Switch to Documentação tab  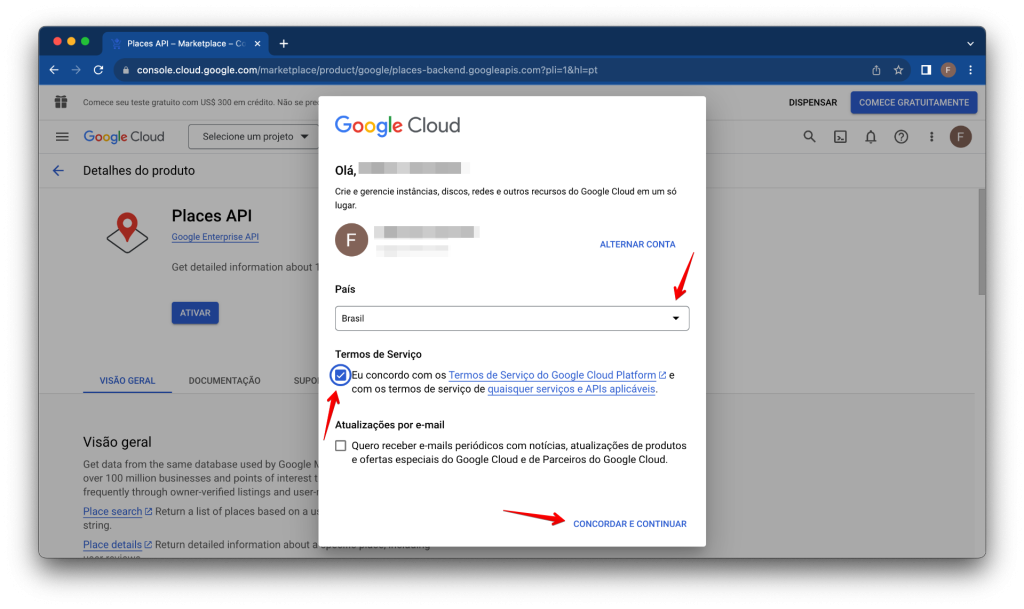point(225,381)
